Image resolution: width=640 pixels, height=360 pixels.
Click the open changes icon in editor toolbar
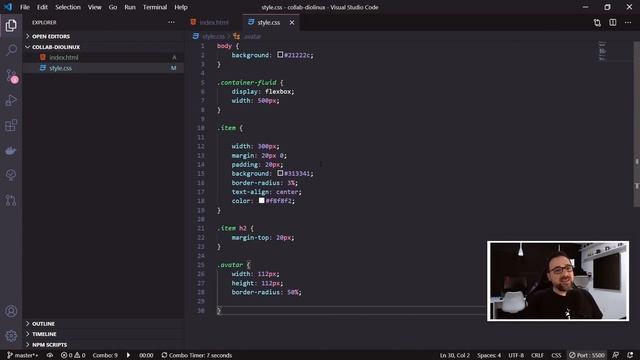(597, 23)
